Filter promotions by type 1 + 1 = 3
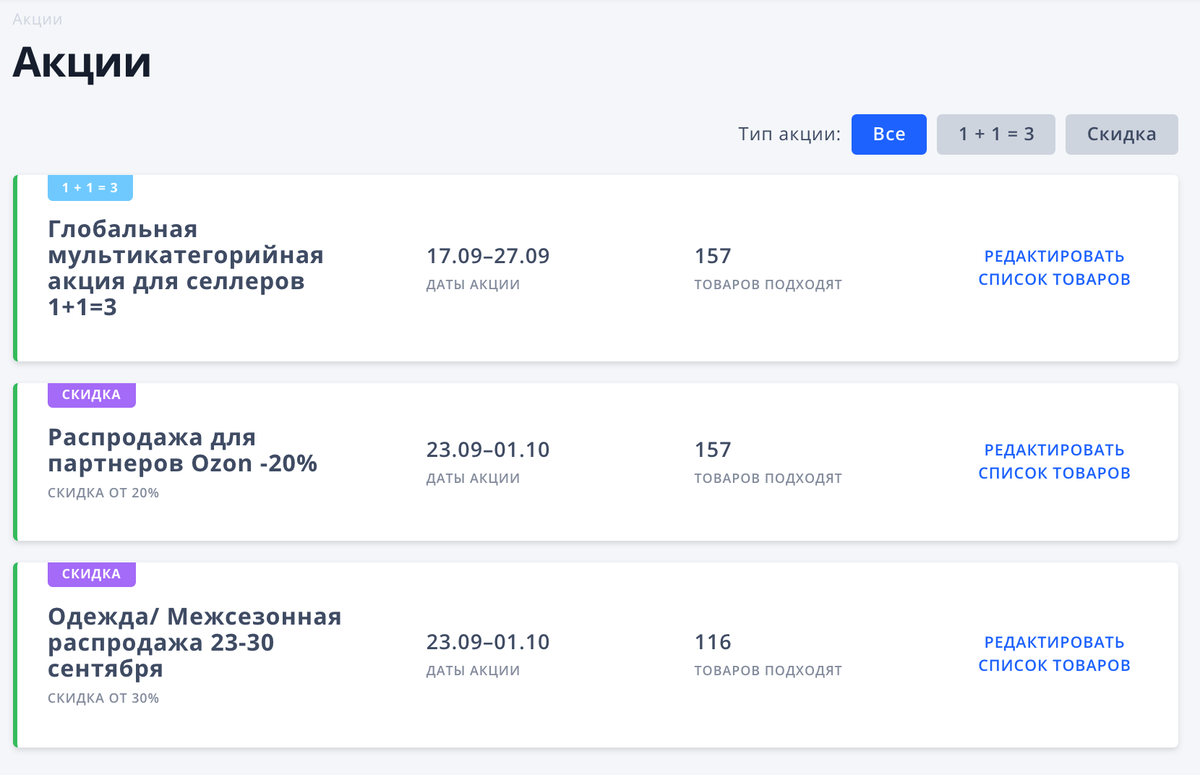1200x775 pixels. (996, 134)
